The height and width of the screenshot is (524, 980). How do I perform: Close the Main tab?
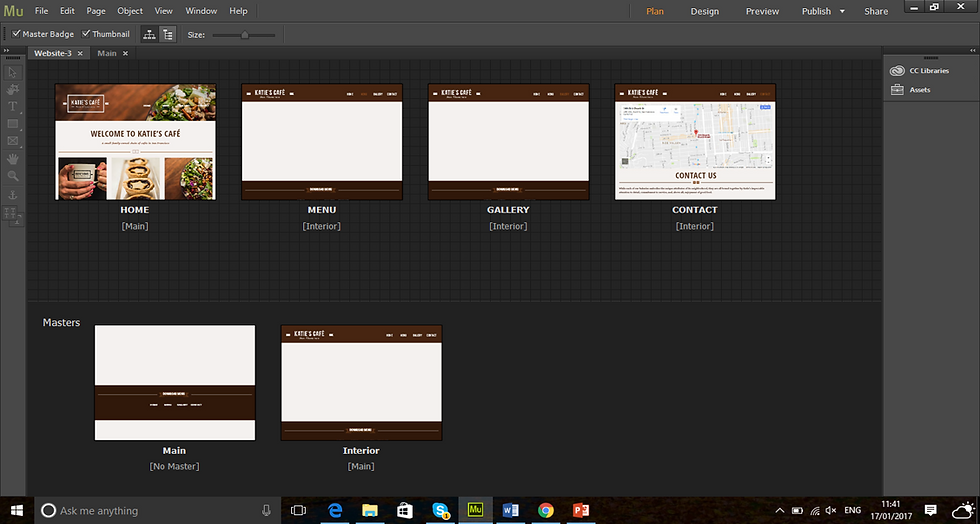(x=125, y=53)
